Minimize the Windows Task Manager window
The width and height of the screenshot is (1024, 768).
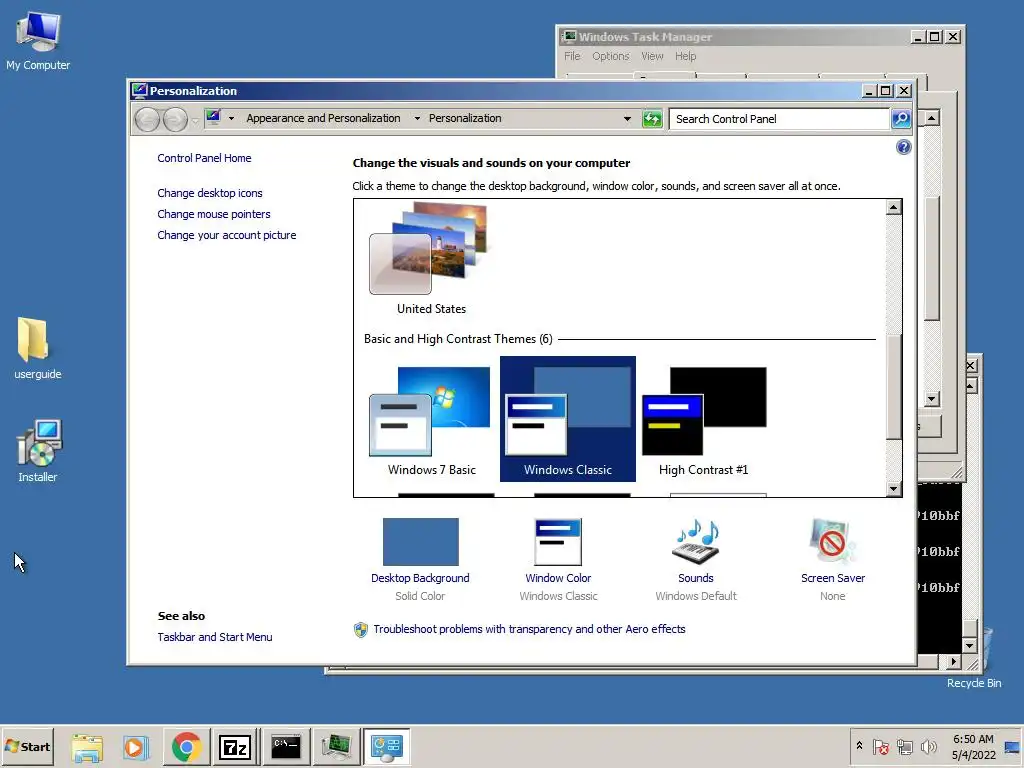pyautogui.click(x=918, y=37)
